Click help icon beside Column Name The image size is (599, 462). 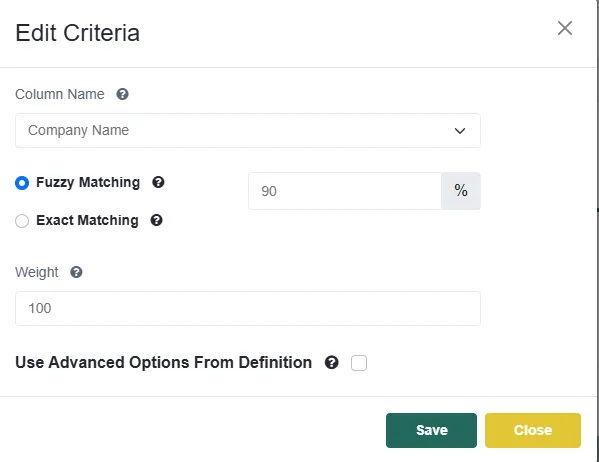(x=122, y=94)
